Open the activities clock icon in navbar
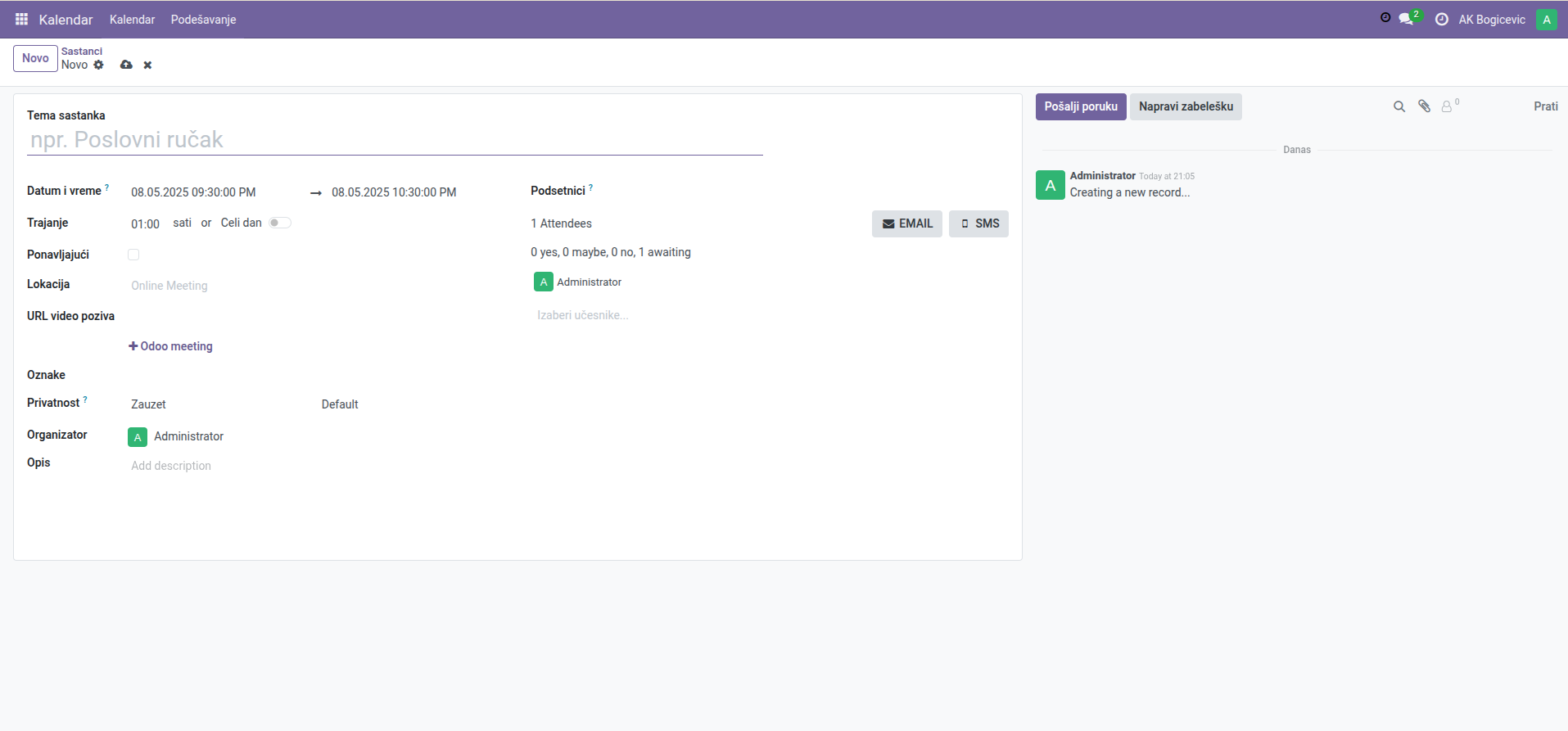Screen dimensions: 1568x731 (x=1442, y=19)
